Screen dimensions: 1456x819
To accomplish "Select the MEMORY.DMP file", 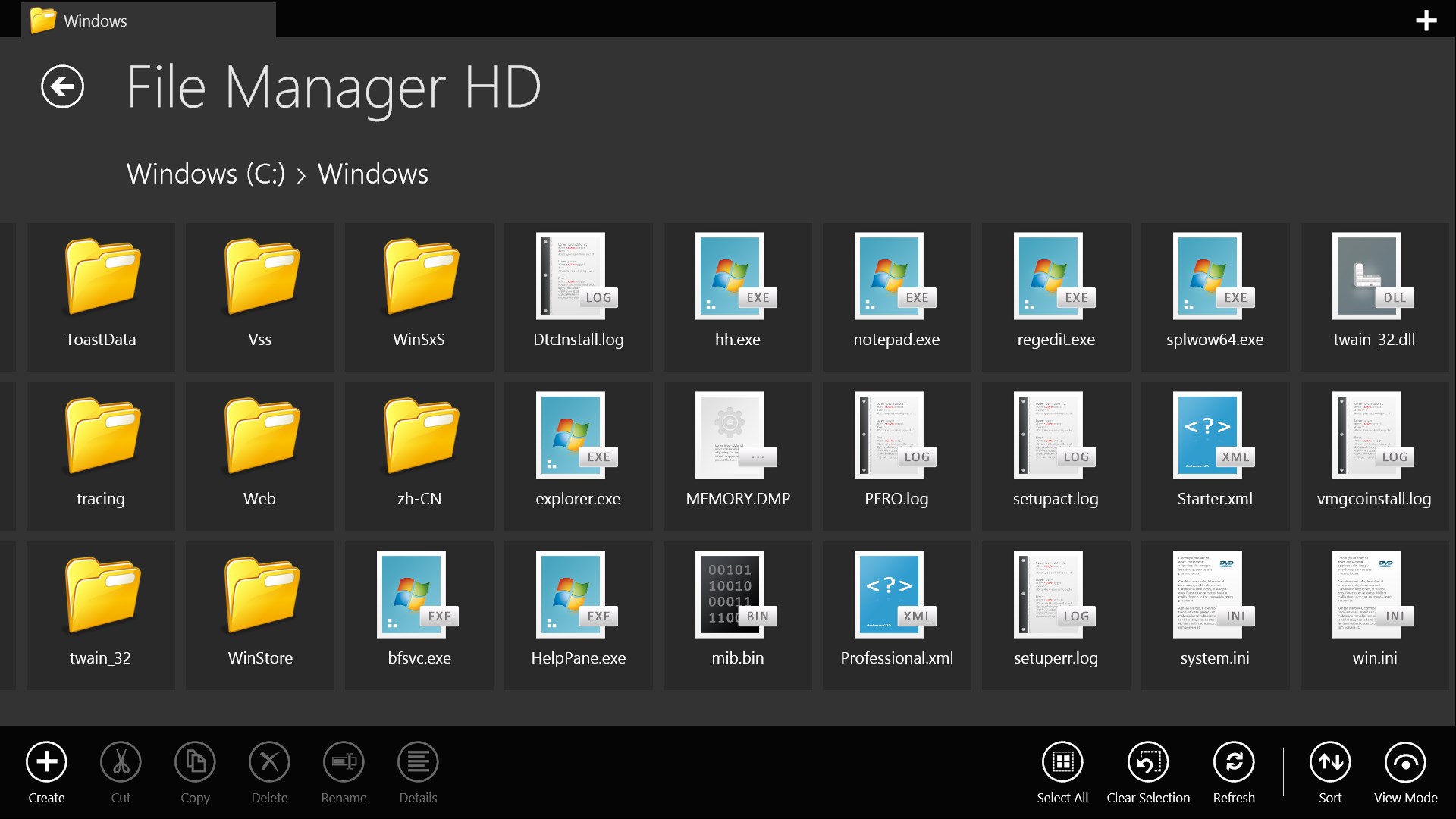I will 737,456.
